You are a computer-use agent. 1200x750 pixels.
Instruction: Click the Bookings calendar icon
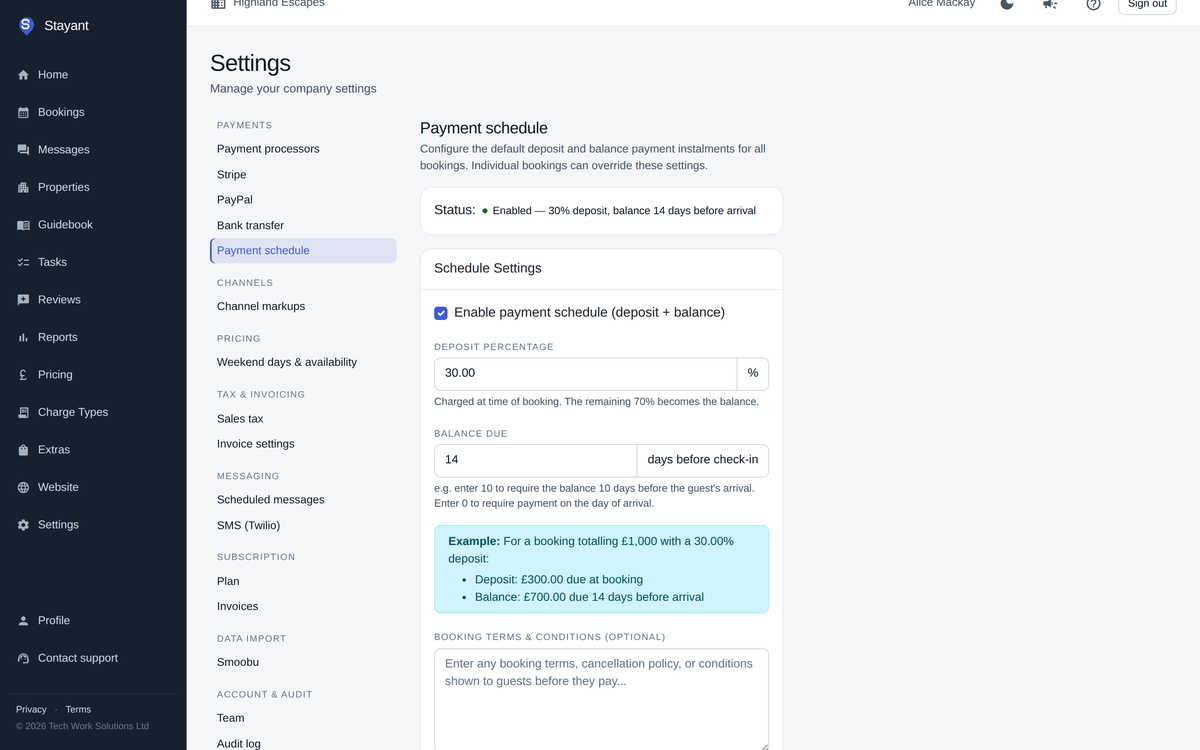[x=23, y=112]
